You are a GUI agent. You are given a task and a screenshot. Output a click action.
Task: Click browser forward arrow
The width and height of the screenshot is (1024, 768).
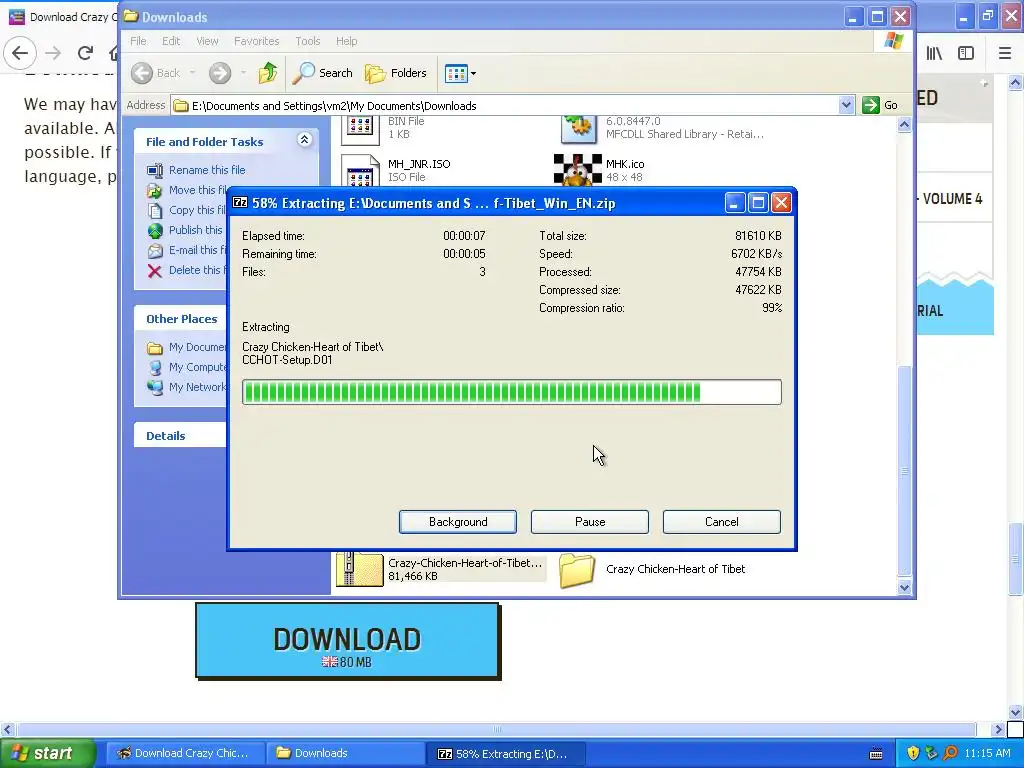point(53,53)
